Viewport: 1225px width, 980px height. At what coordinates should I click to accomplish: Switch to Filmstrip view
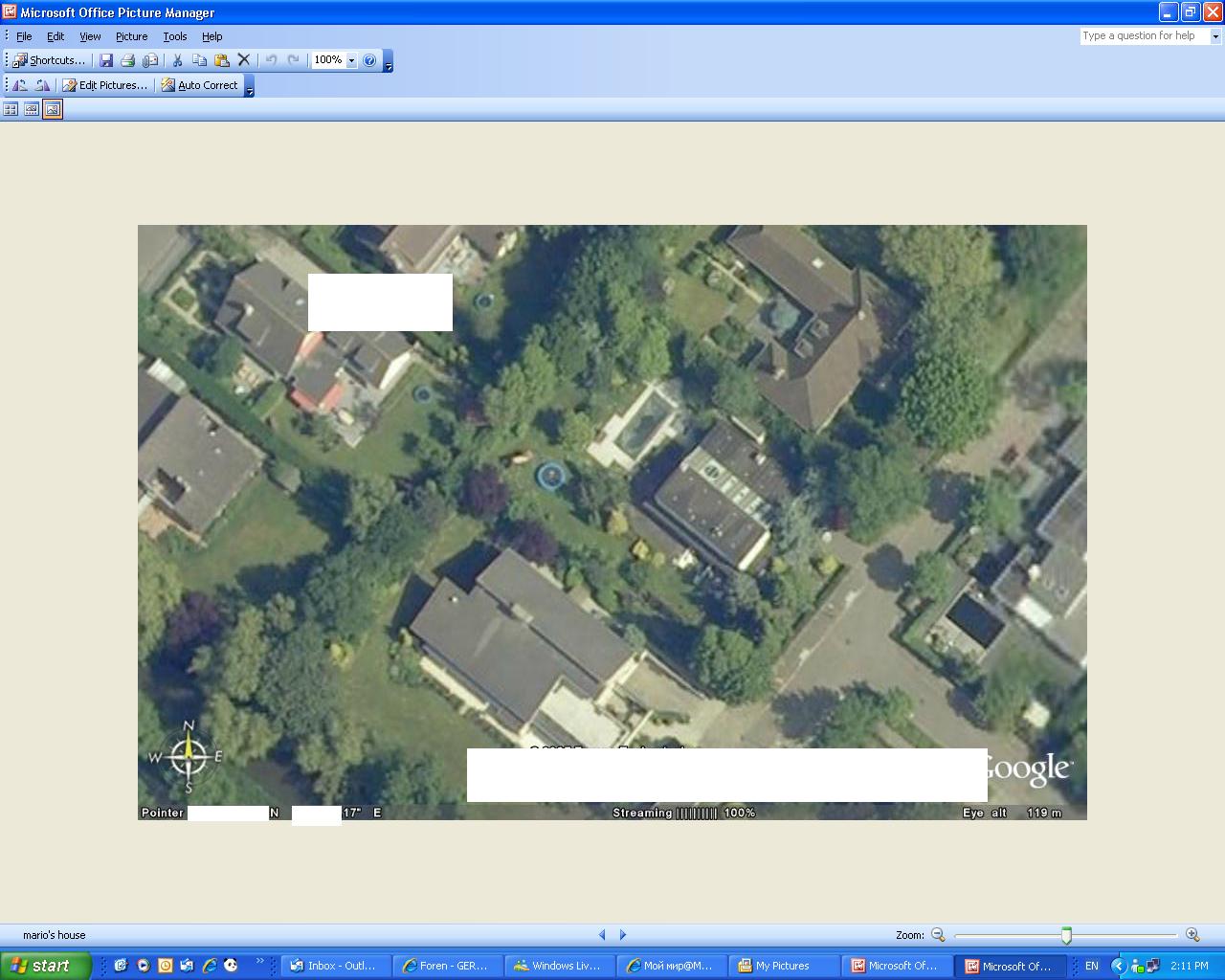[32, 109]
